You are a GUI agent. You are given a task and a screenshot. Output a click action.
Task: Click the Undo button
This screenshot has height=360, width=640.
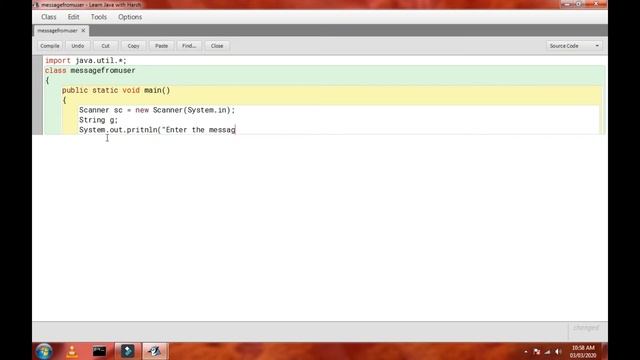point(78,46)
